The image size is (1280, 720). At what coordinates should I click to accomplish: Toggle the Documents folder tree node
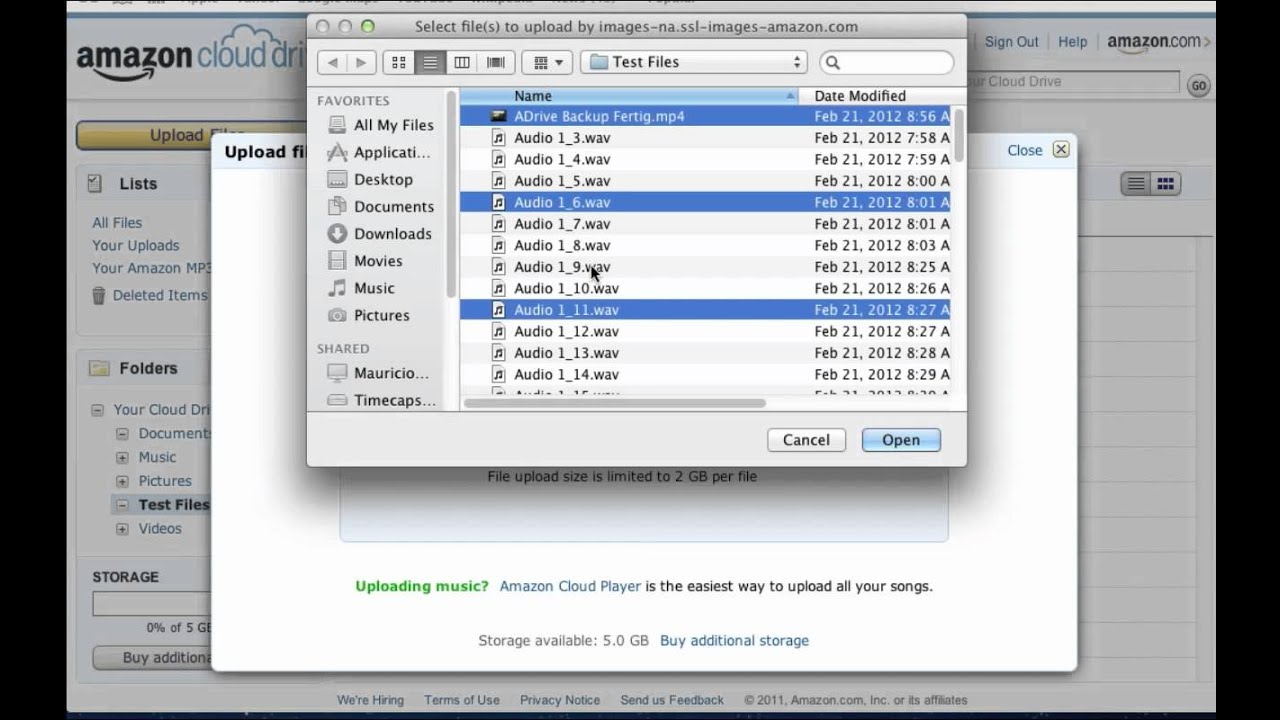(122, 434)
